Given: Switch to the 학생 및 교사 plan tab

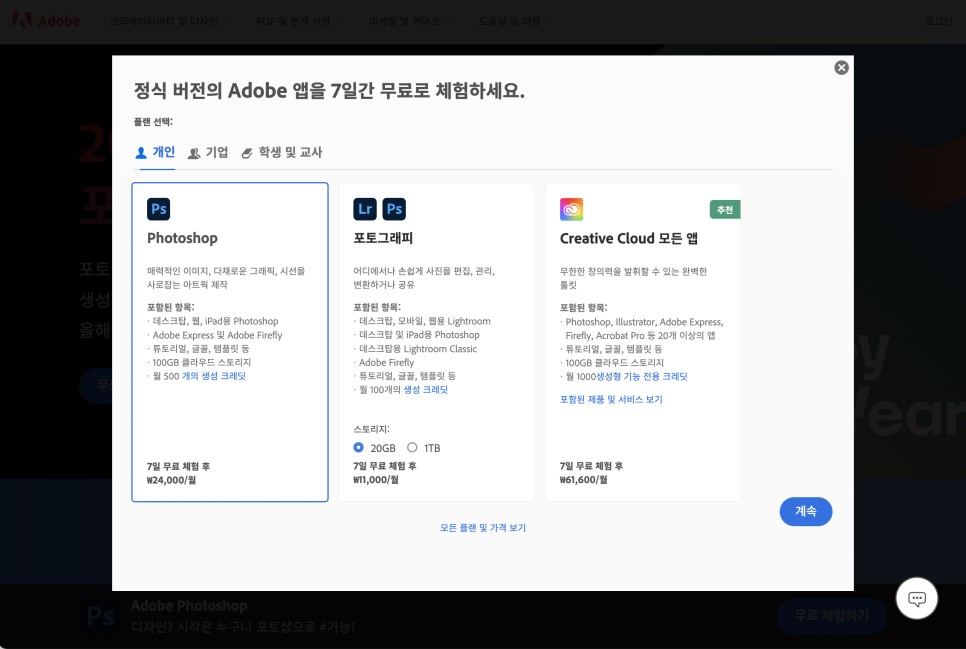Looking at the screenshot, I should 282,152.
